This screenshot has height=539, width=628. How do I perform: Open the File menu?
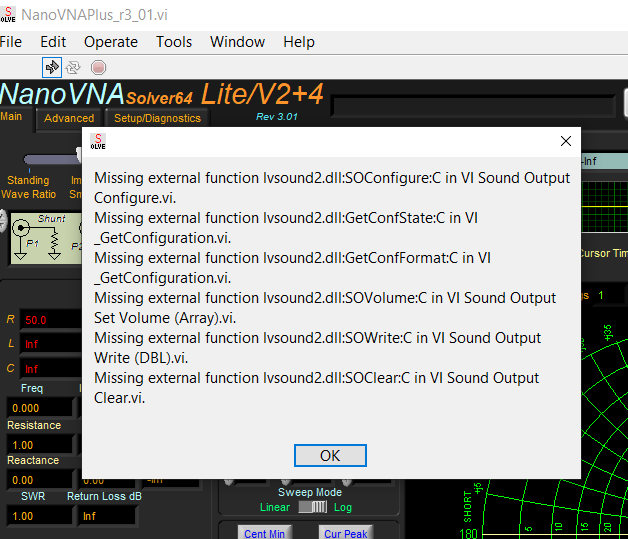11,42
